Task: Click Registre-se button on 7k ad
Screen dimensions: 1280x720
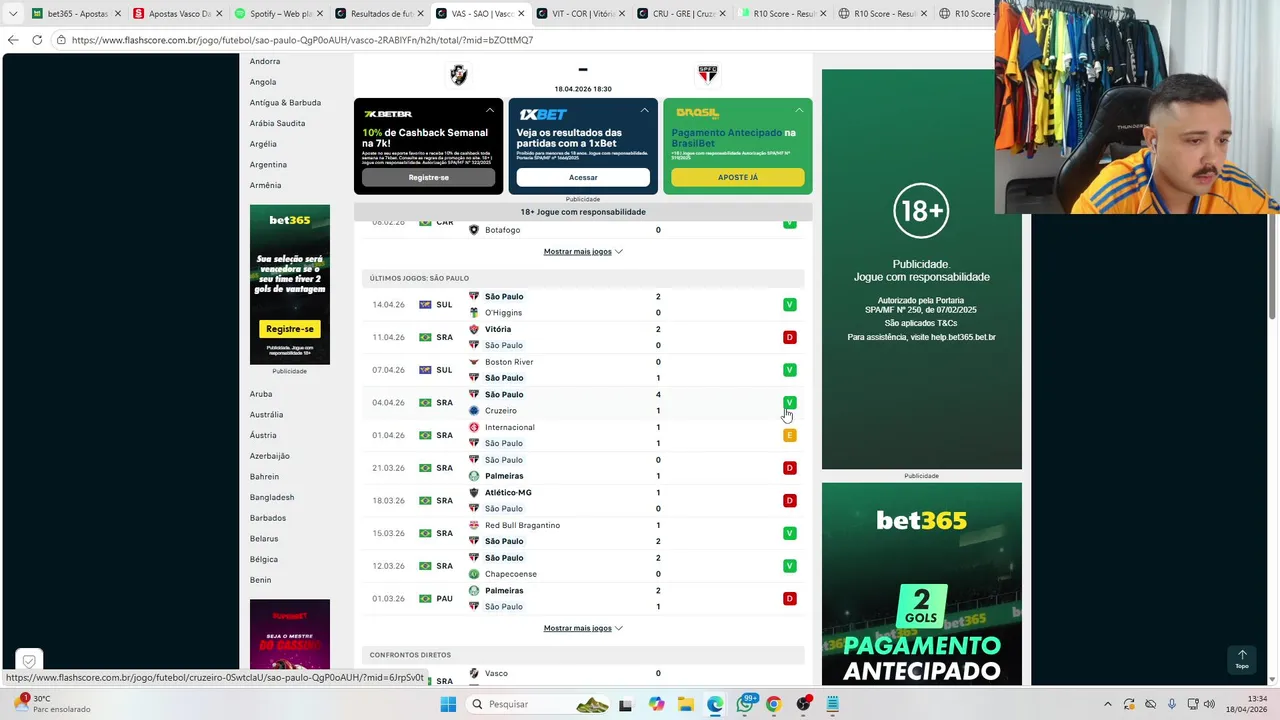Action: (428, 177)
